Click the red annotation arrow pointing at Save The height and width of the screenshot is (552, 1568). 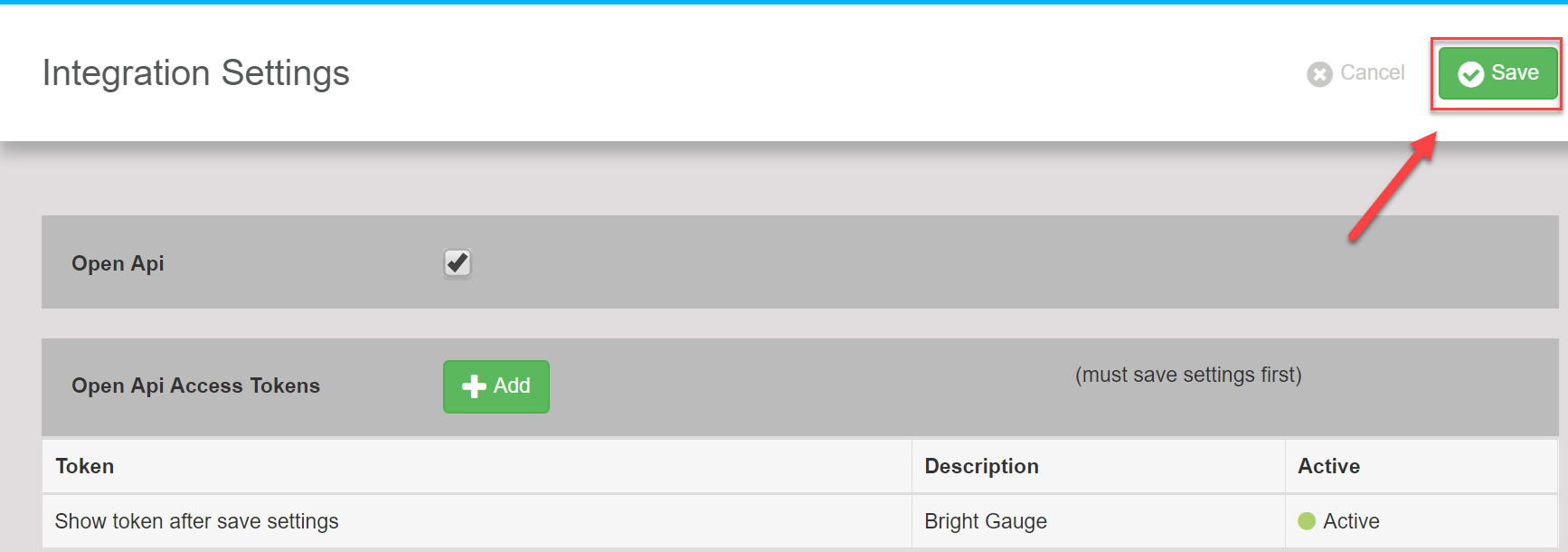pyautogui.click(x=1393, y=187)
